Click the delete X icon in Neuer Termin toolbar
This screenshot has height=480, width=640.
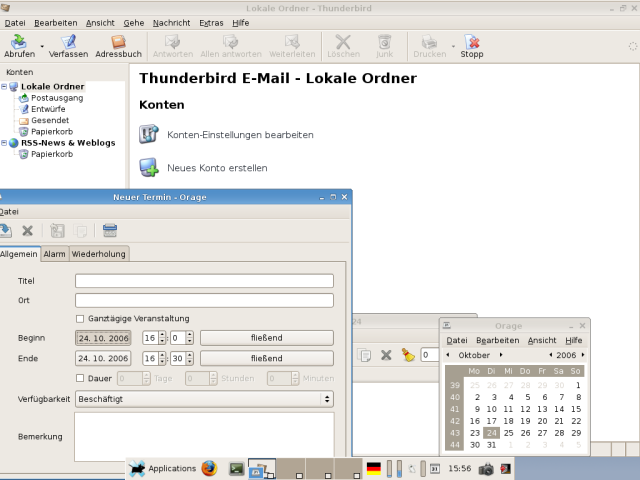click(x=27, y=231)
